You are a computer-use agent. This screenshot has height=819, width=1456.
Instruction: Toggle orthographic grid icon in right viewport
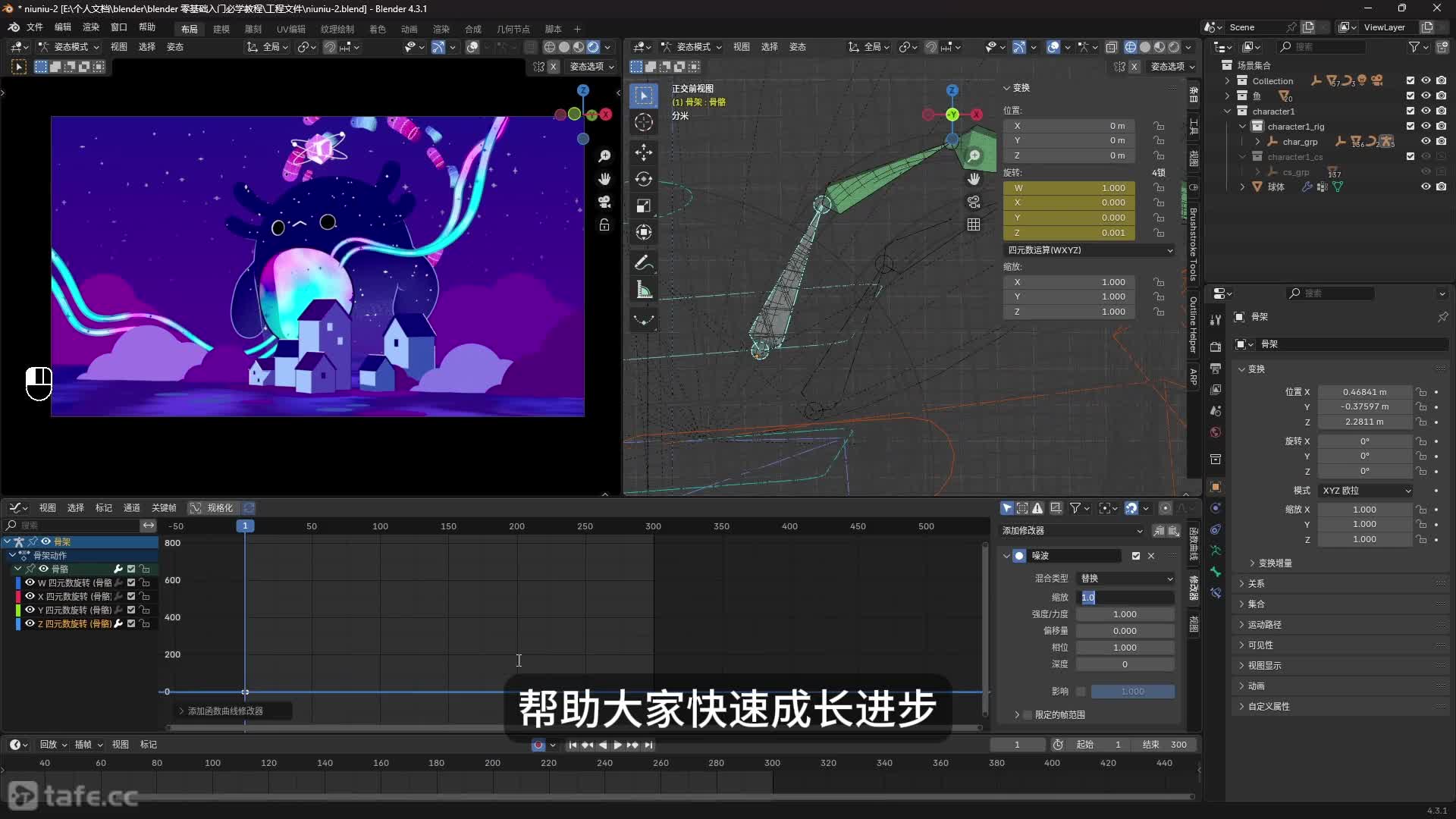974,224
